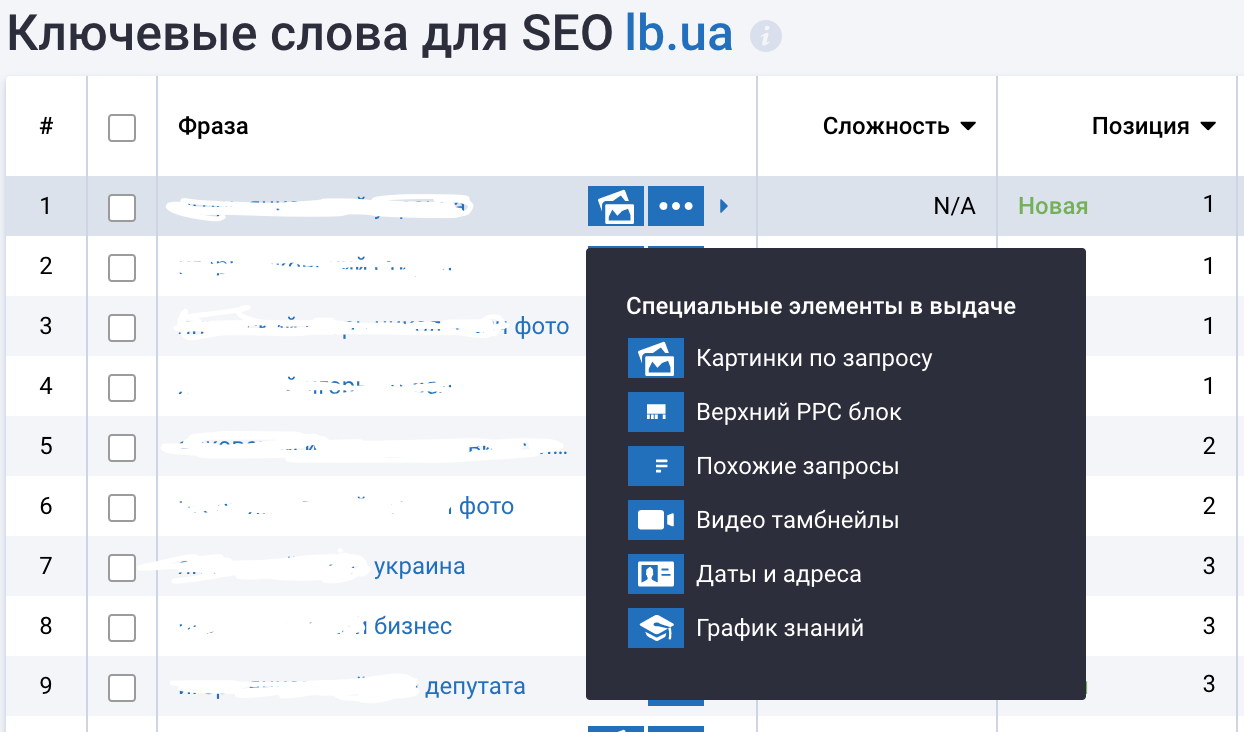Viewport: 1244px width, 732px height.
Task: Open the row 3 phrase ending in 'фото'
Action: [x=372, y=326]
